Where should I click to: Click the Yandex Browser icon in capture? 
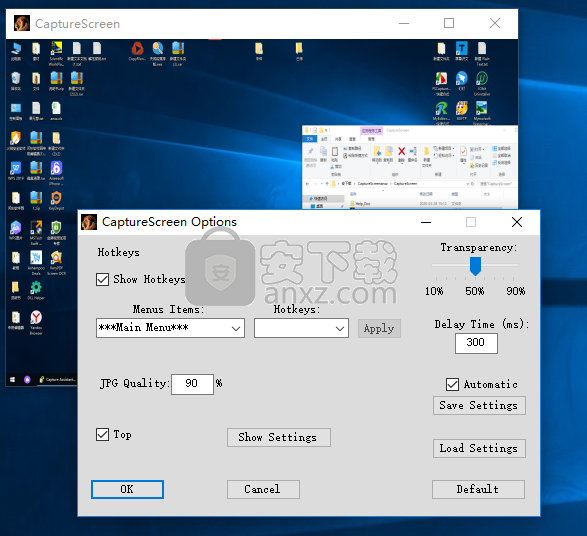point(36,317)
